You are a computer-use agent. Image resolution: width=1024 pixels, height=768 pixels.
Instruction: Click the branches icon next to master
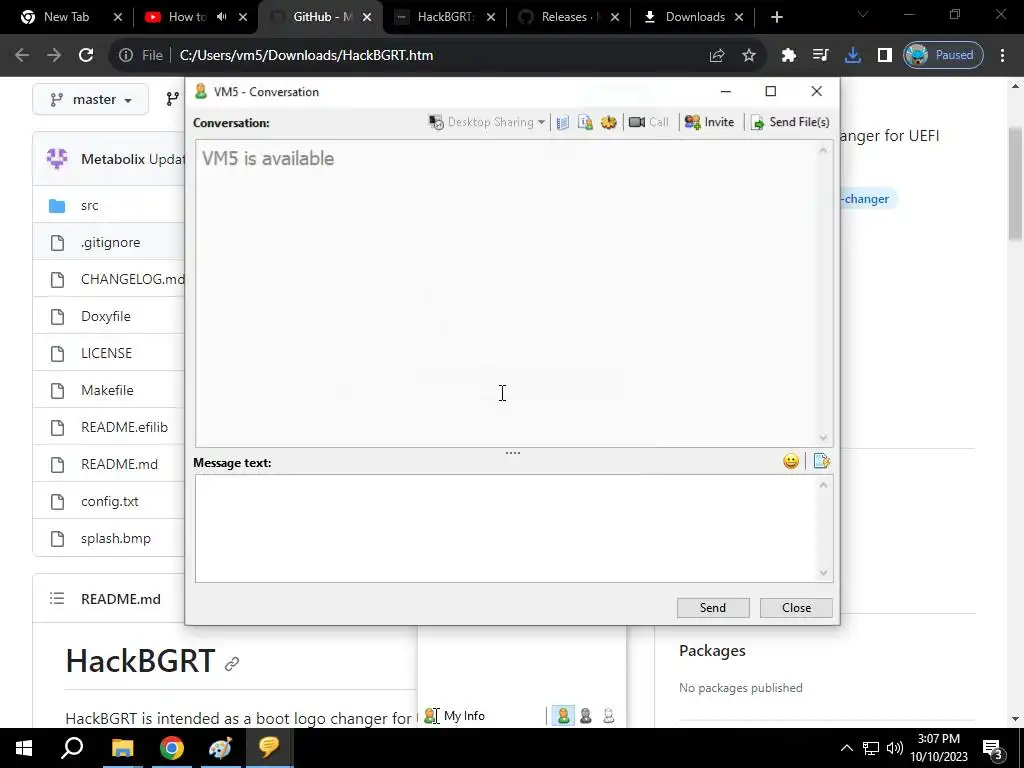172,99
